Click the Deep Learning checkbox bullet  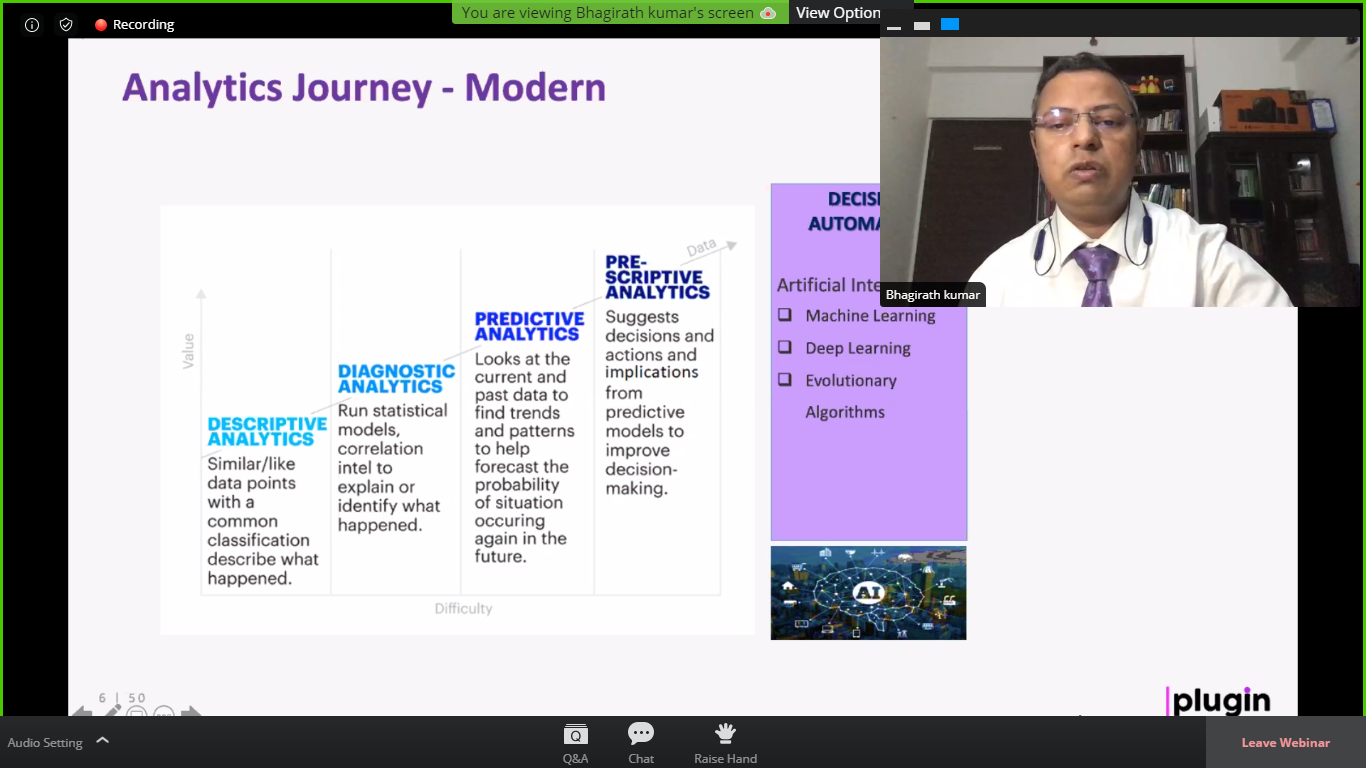click(785, 348)
